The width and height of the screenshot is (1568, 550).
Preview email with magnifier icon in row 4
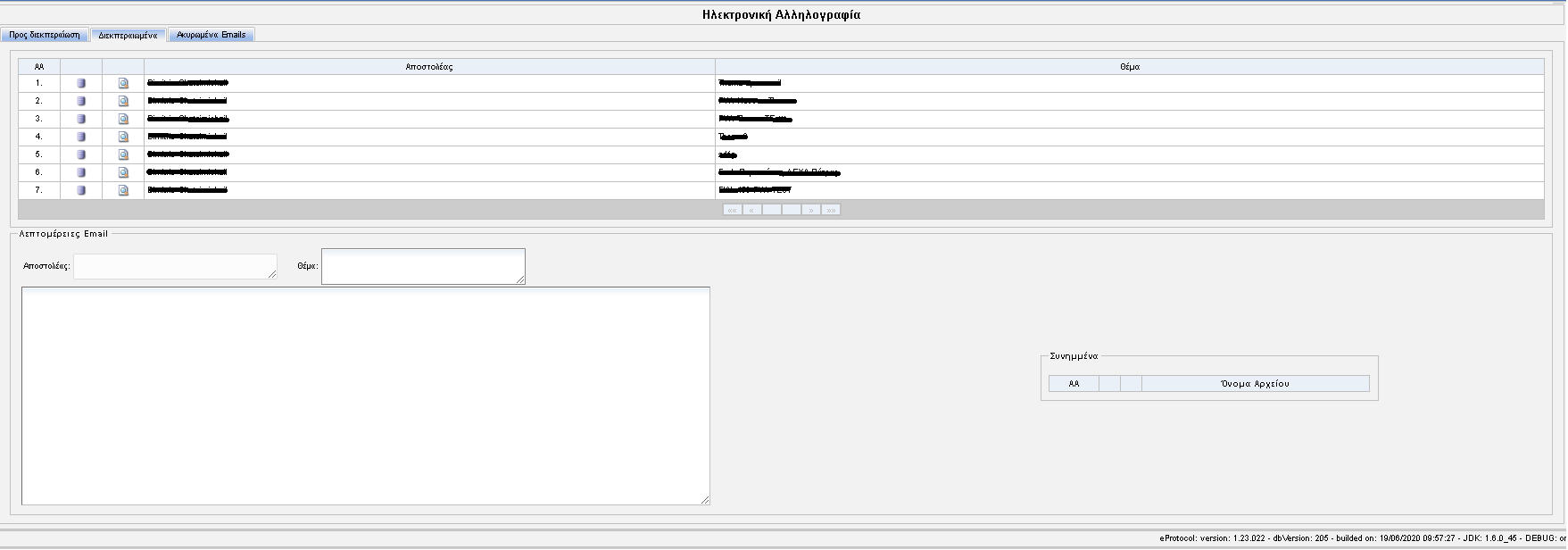click(x=124, y=137)
